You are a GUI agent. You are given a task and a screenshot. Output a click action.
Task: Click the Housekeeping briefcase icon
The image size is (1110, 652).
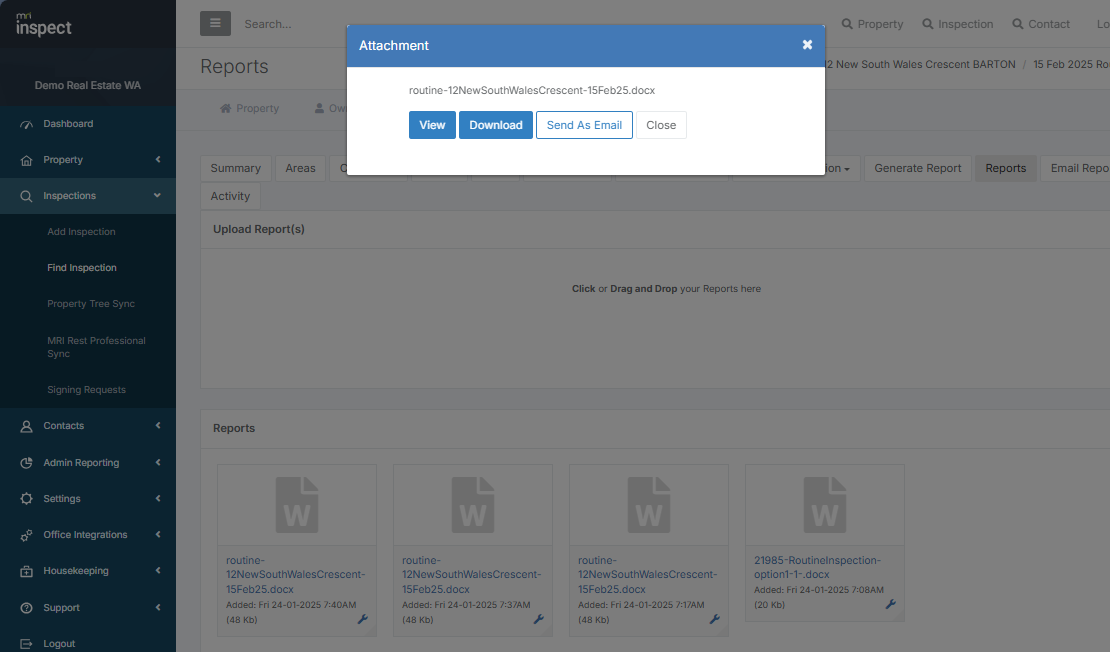26,571
